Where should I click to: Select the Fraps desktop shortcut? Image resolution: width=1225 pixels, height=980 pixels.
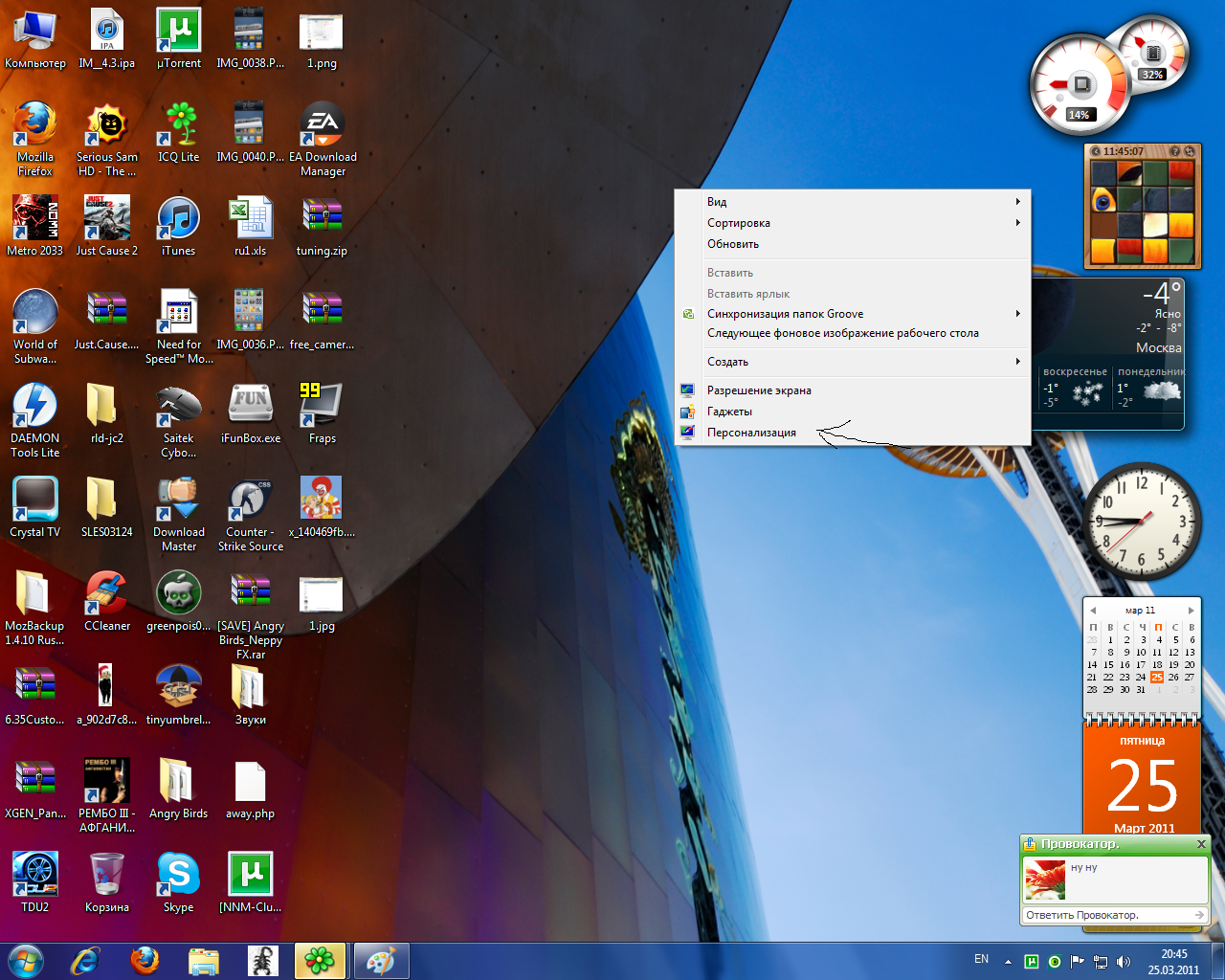[323, 413]
